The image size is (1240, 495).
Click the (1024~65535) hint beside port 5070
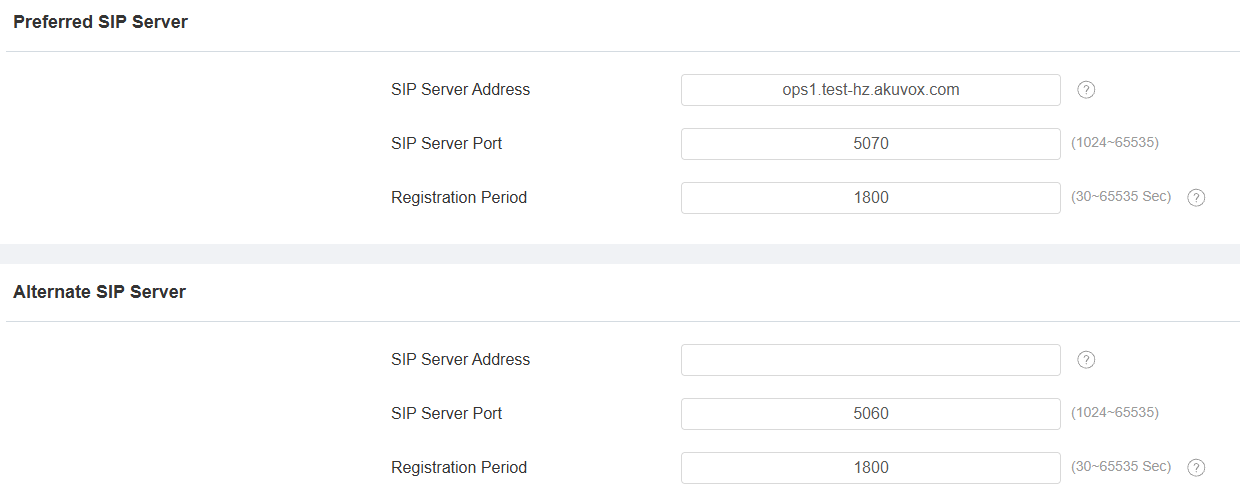(1114, 143)
